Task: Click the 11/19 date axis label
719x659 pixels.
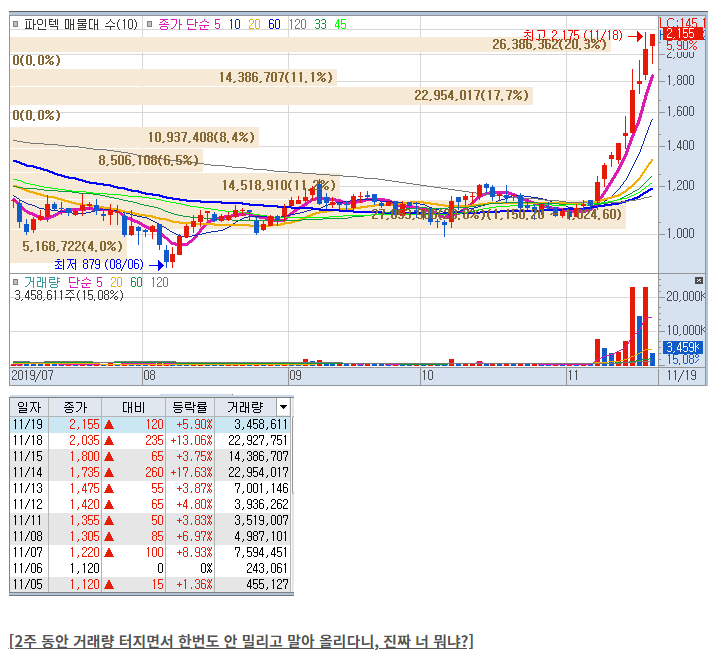Action: click(681, 376)
